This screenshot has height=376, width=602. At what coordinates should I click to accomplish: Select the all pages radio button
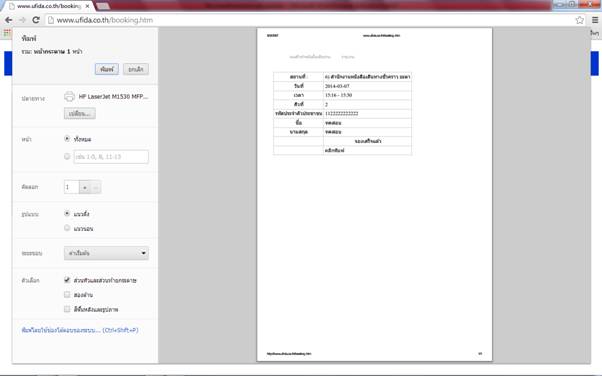[67, 139]
